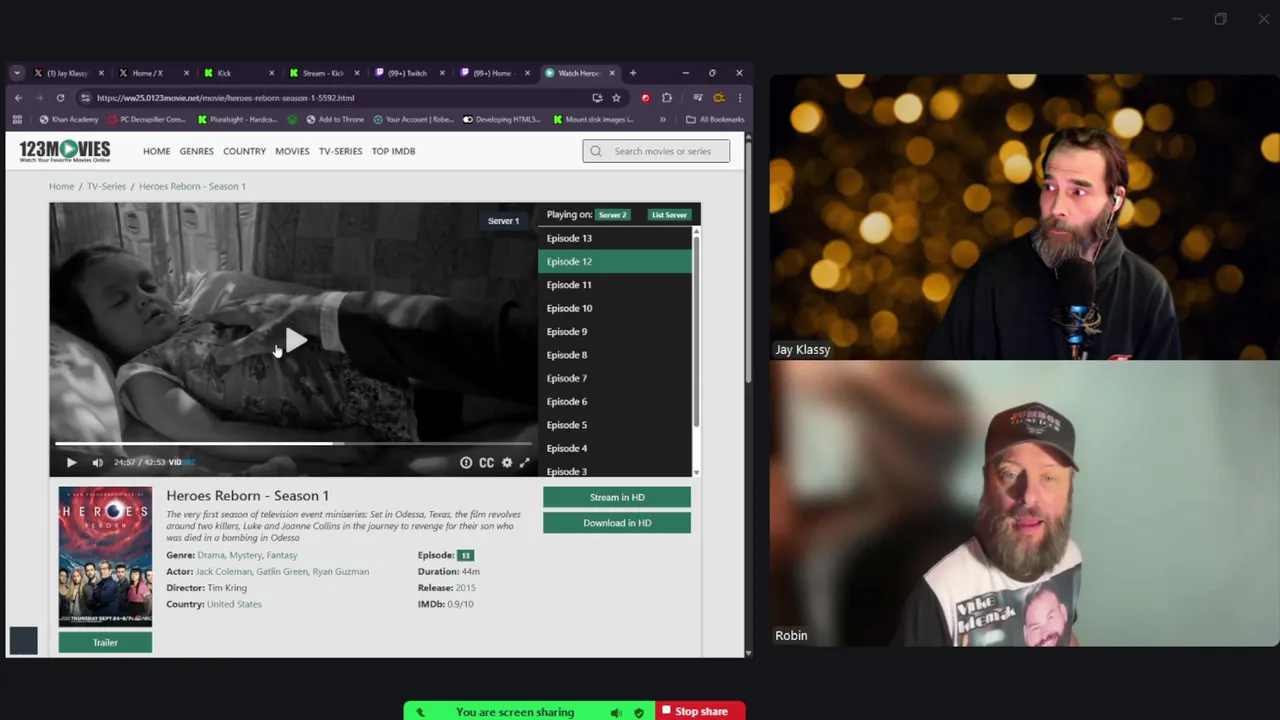
Task: Select Episode 6 from the list
Action: pyautogui.click(x=615, y=402)
